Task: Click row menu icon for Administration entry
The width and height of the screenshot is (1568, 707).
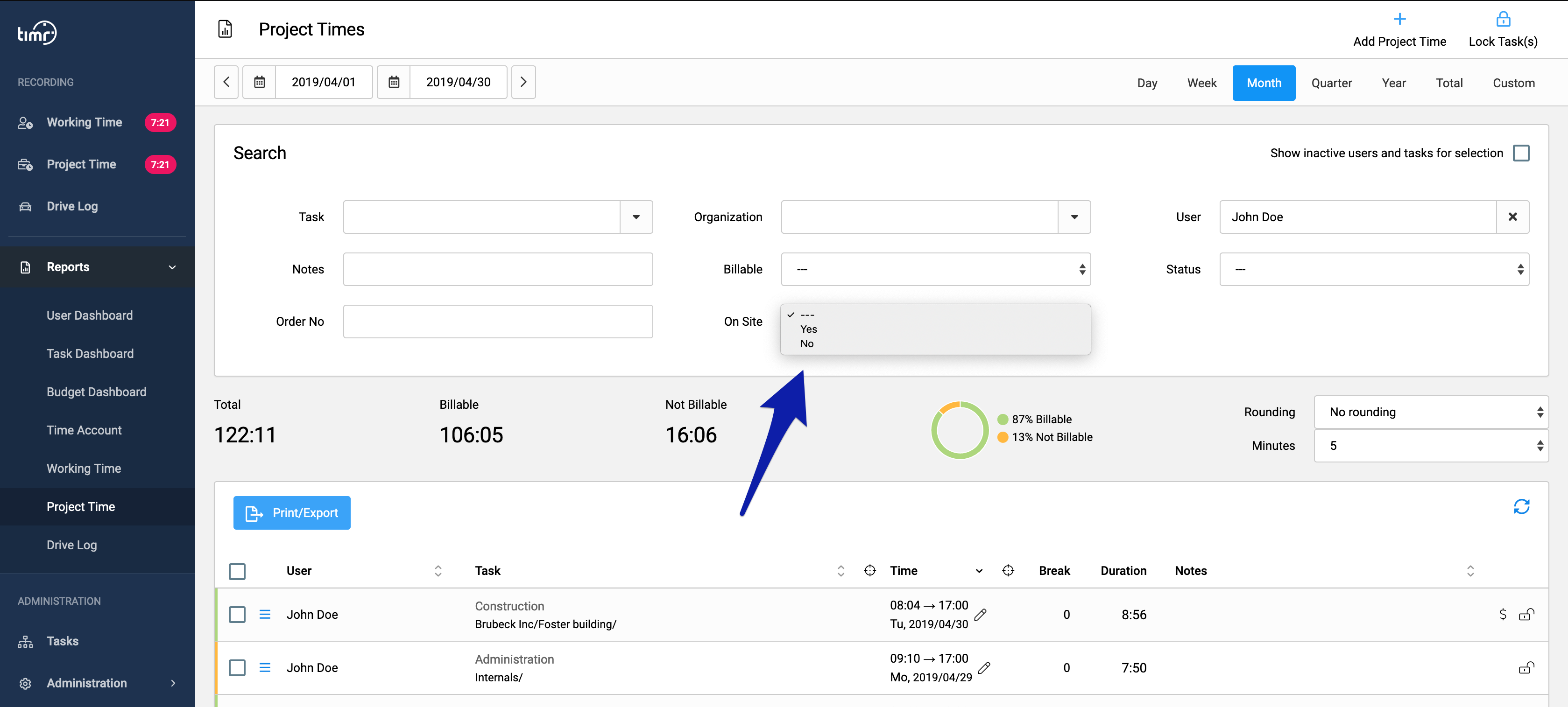Action: 265,667
